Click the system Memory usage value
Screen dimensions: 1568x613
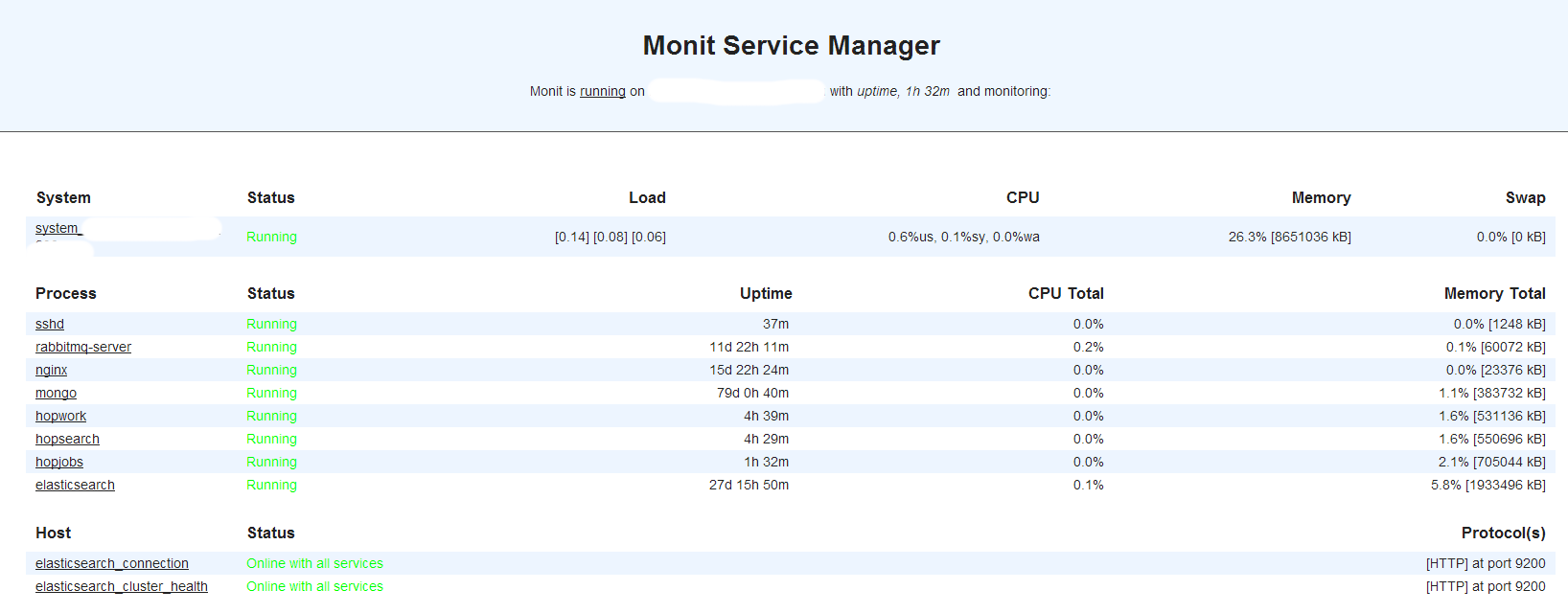[1289, 238]
